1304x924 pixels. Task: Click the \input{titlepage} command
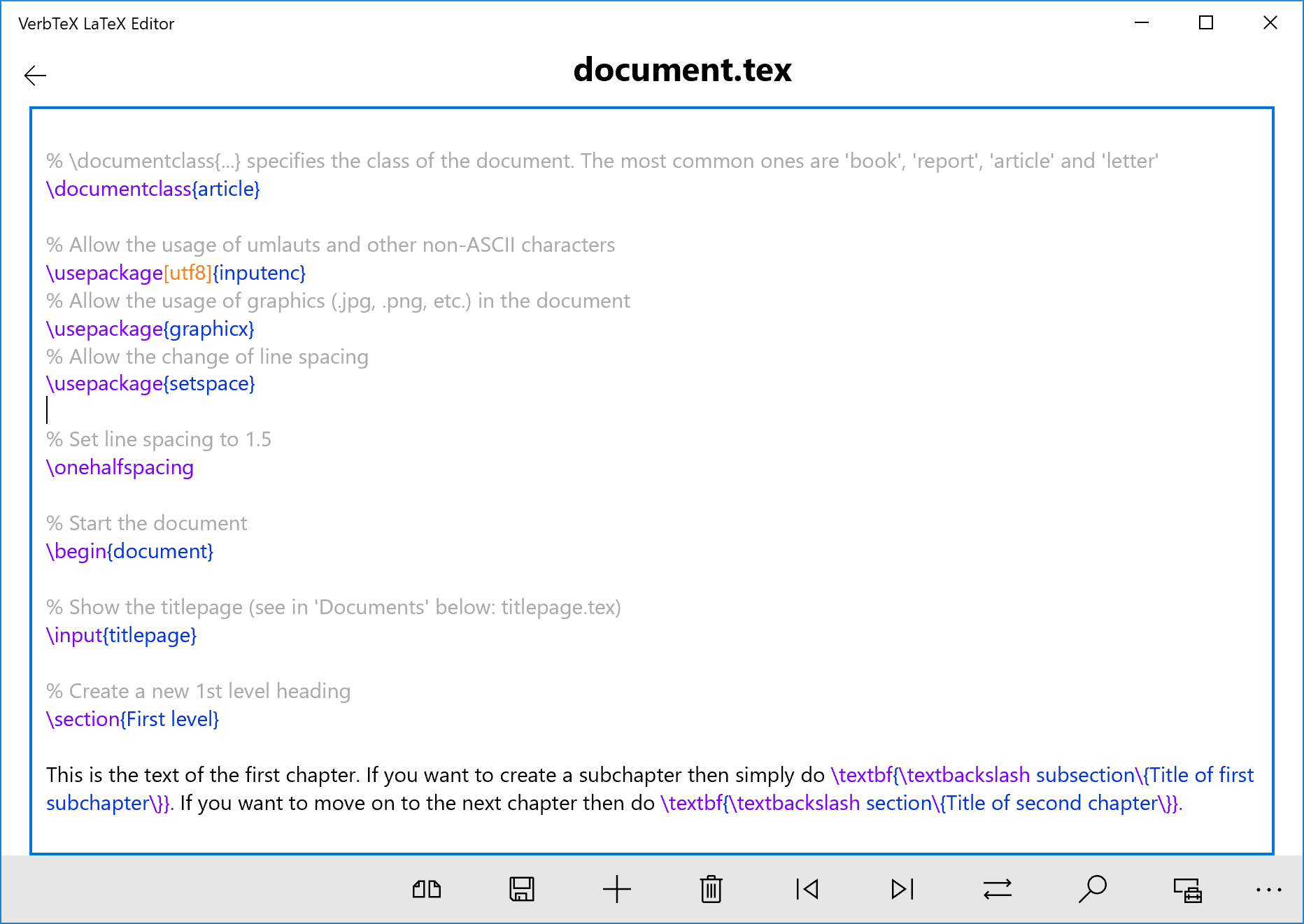coord(121,635)
